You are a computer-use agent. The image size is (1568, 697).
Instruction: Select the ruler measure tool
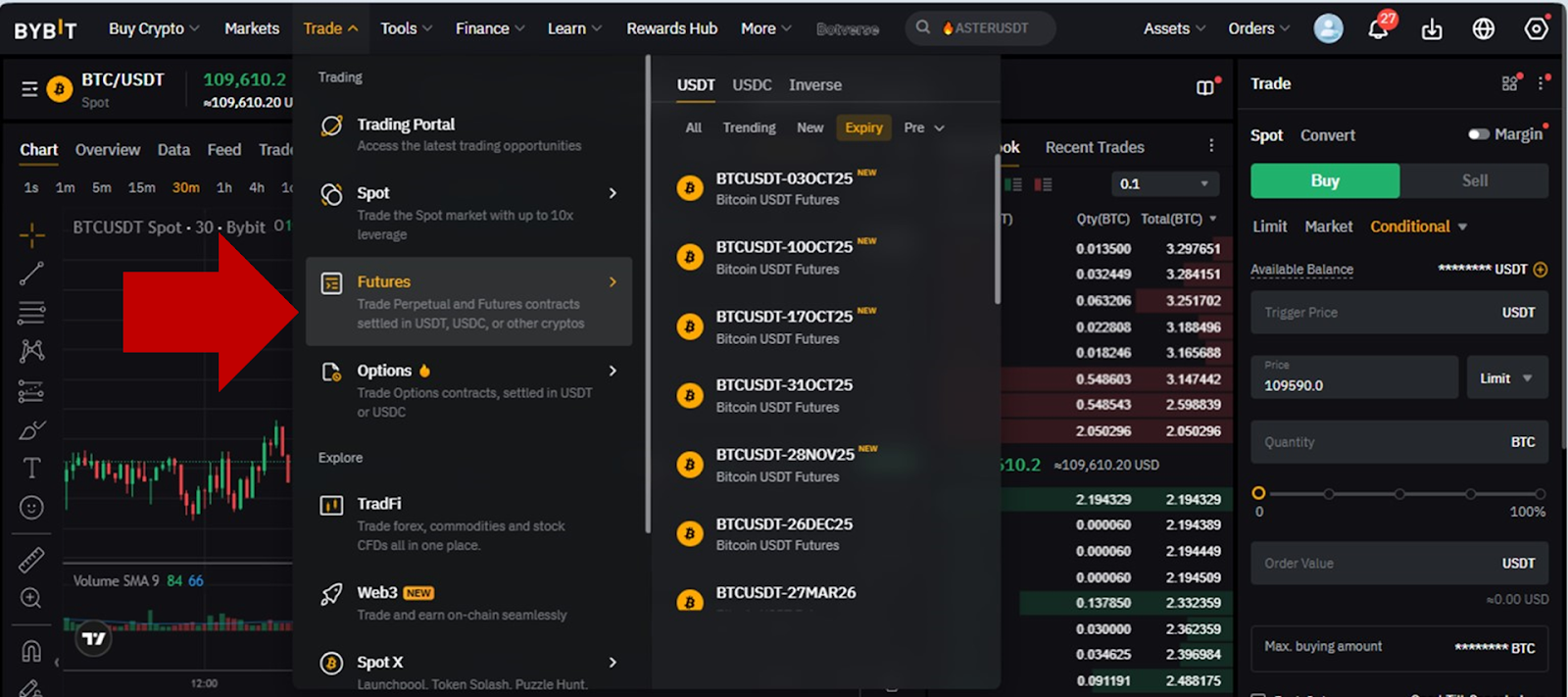click(31, 560)
